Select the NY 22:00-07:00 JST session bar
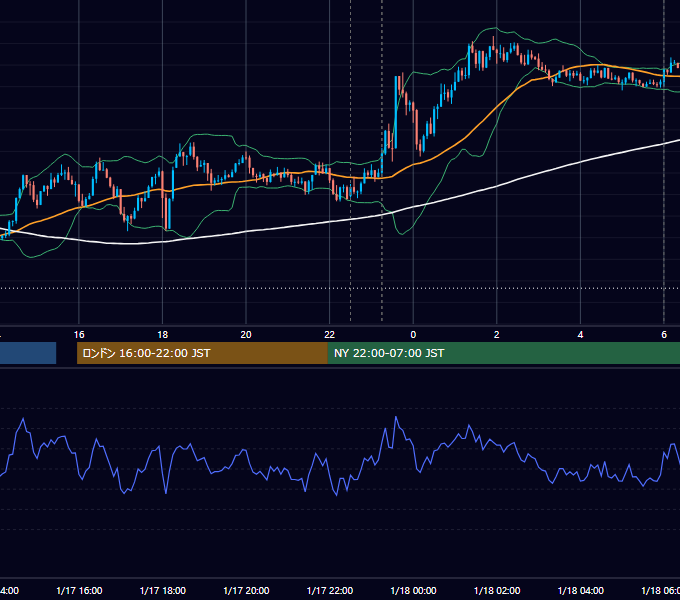Viewport: 680px width, 600px height. tap(503, 353)
